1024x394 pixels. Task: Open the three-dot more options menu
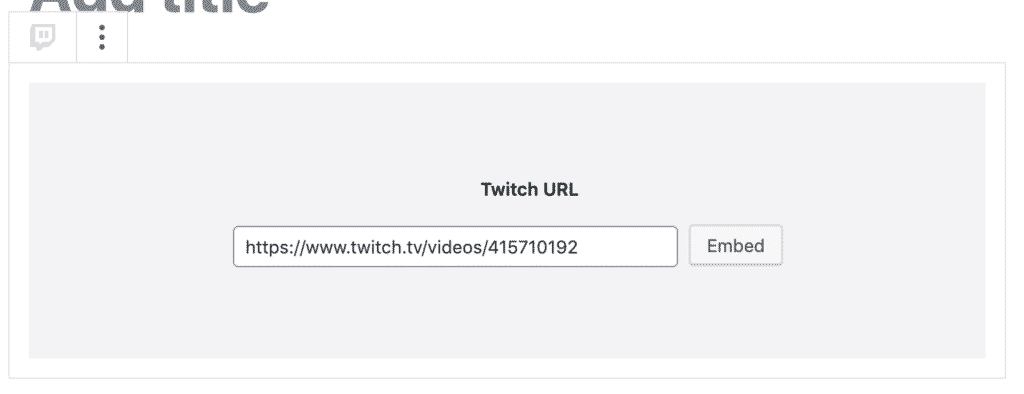click(102, 37)
